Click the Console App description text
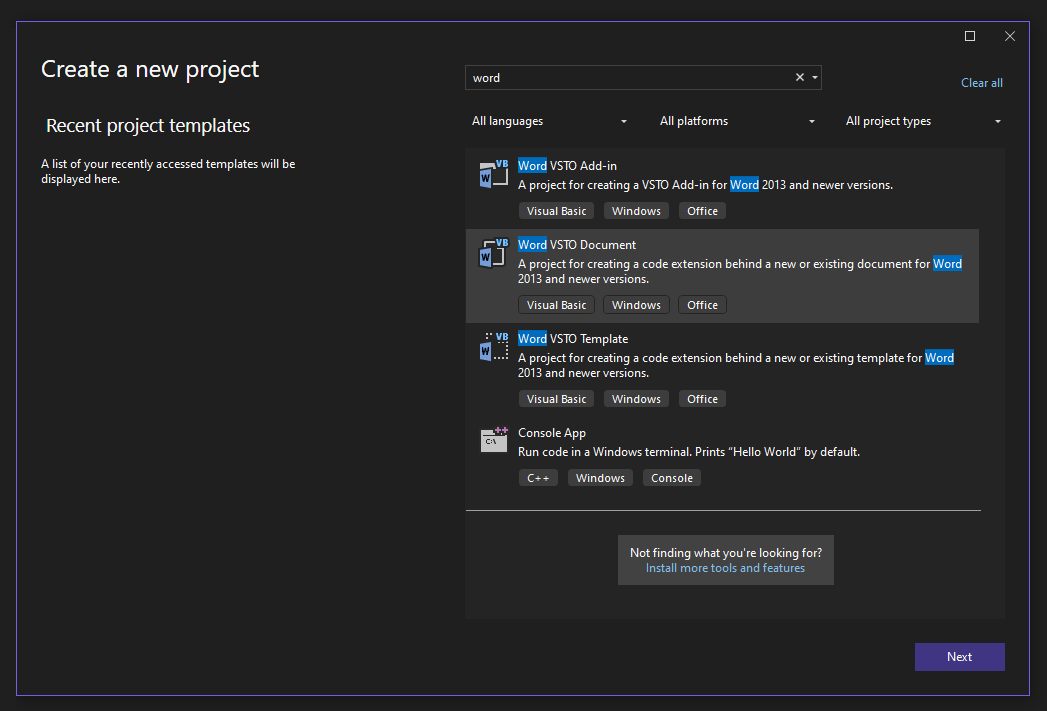 [x=689, y=452]
